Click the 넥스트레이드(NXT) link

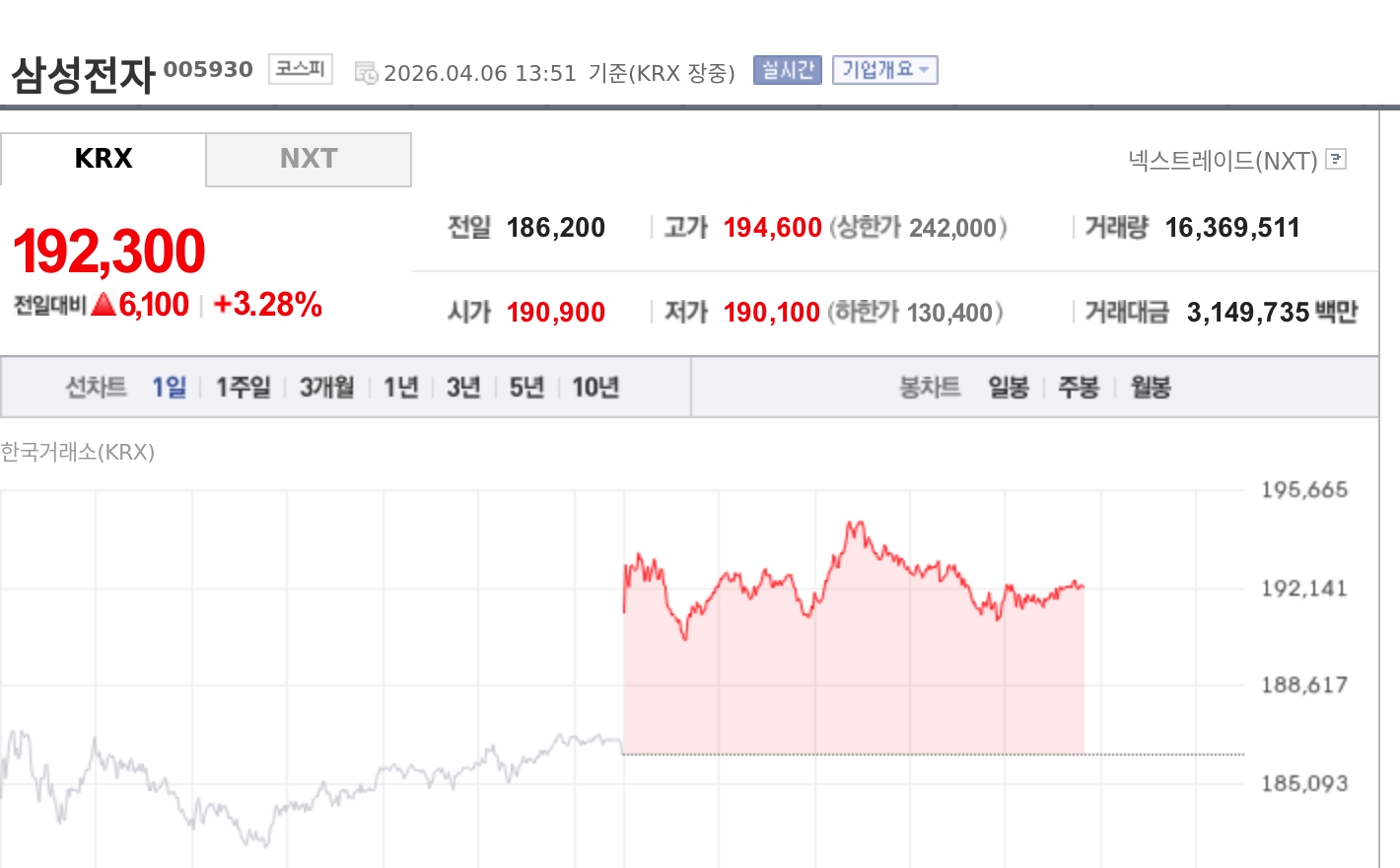coord(1223,160)
